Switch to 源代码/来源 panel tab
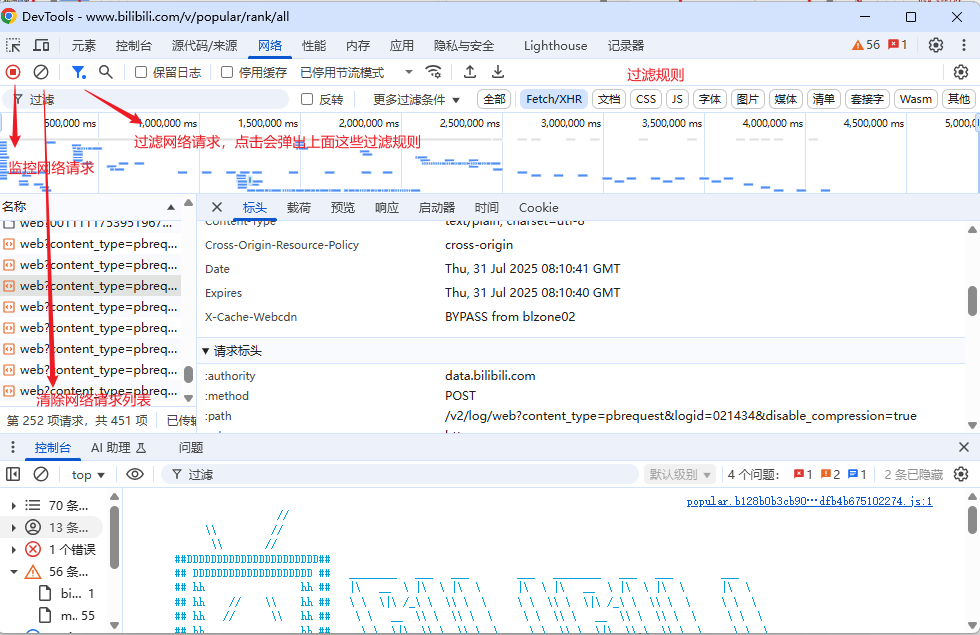The width and height of the screenshot is (980, 635). [204, 46]
